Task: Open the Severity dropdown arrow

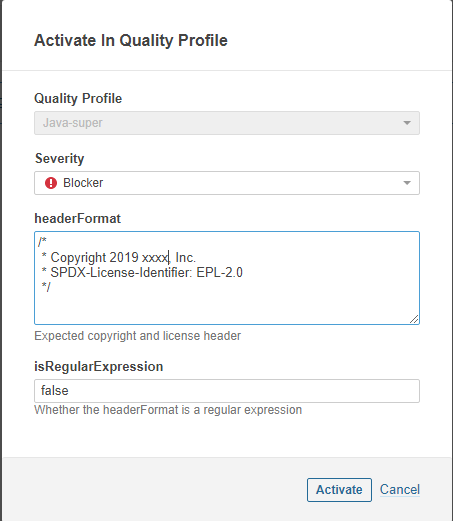Action: (407, 183)
